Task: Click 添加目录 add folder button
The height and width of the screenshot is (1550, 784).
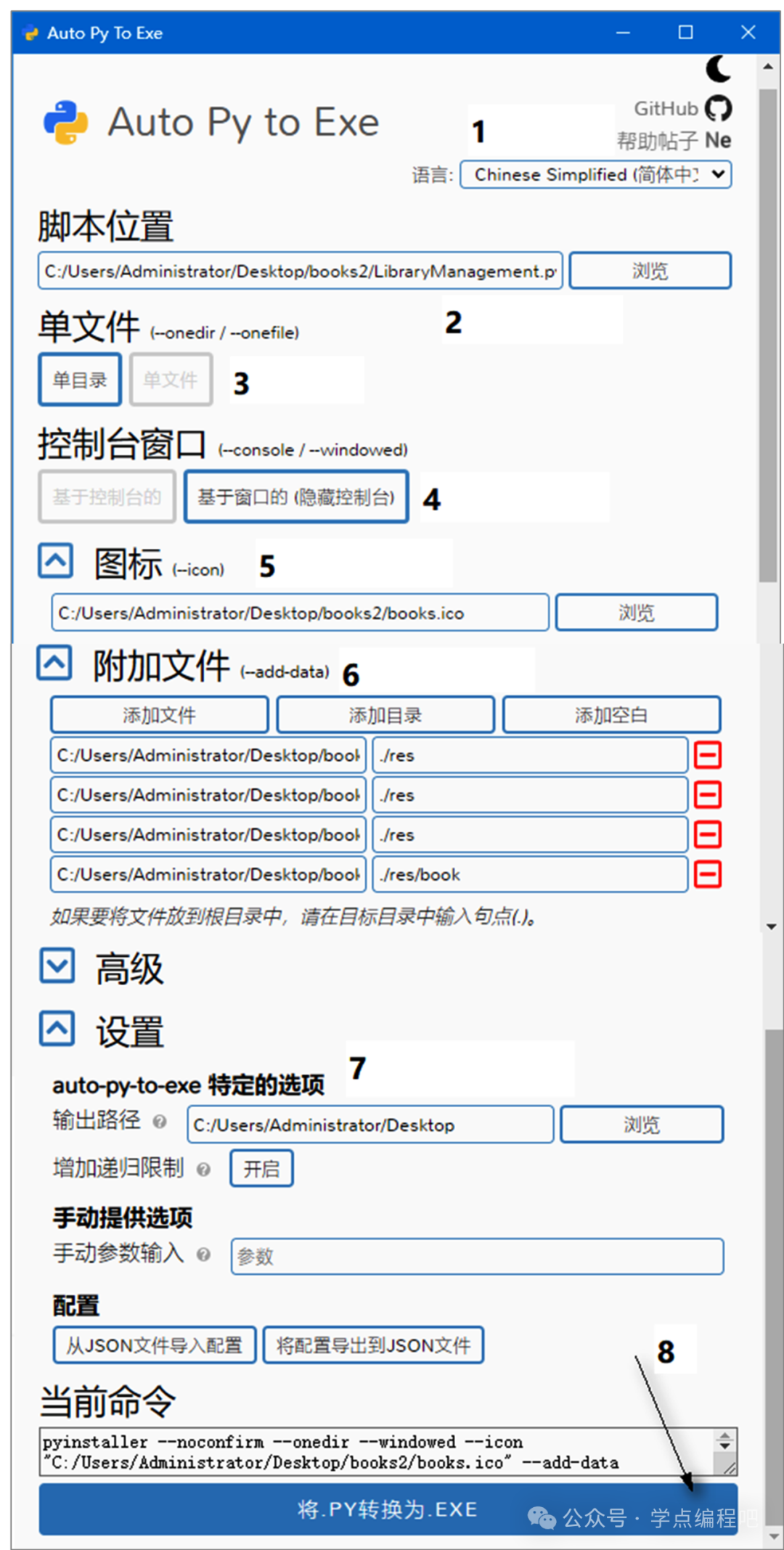Action: click(385, 715)
